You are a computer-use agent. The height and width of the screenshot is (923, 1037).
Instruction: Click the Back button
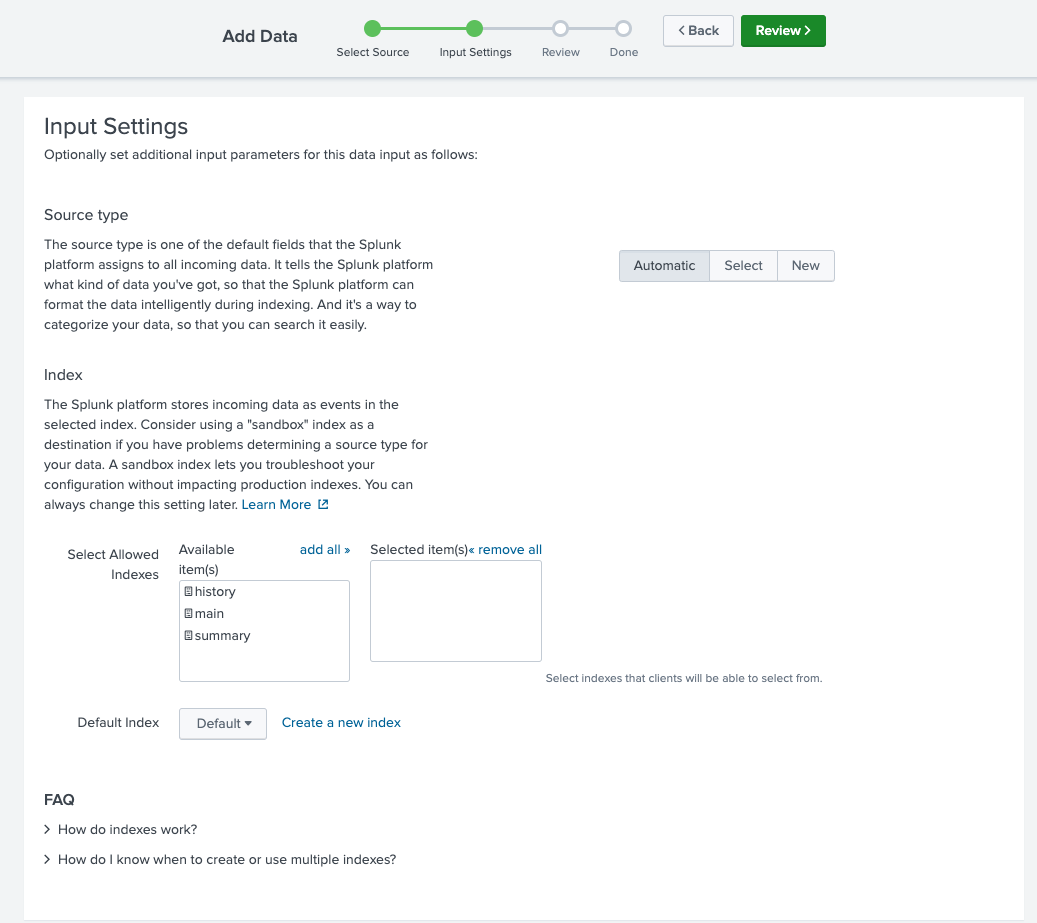[697, 30]
